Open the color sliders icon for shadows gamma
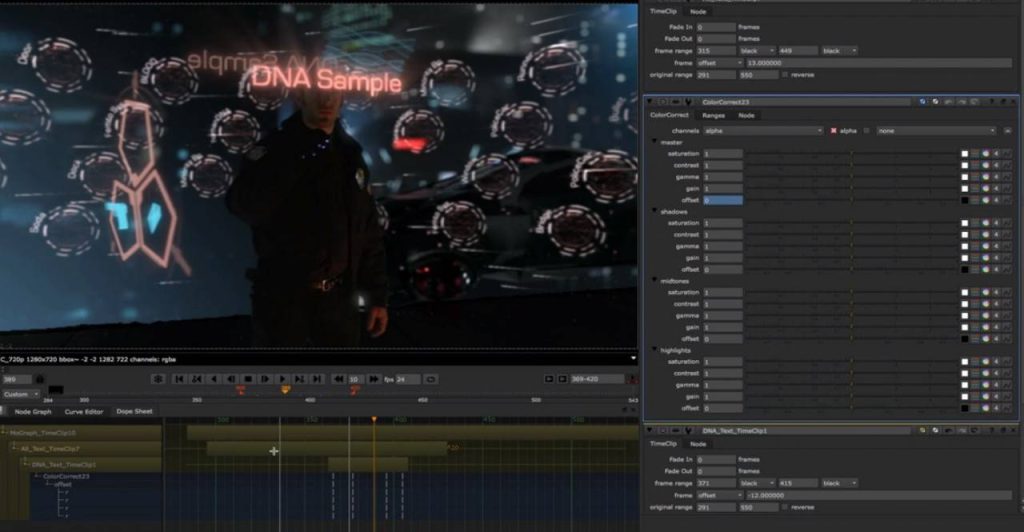1024x532 pixels. 975,246
